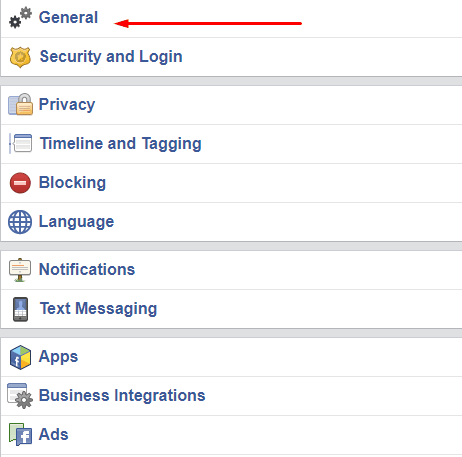Screen dimensions: 462x457
Task: Click the Business Integrations gear icon
Action: [20, 396]
